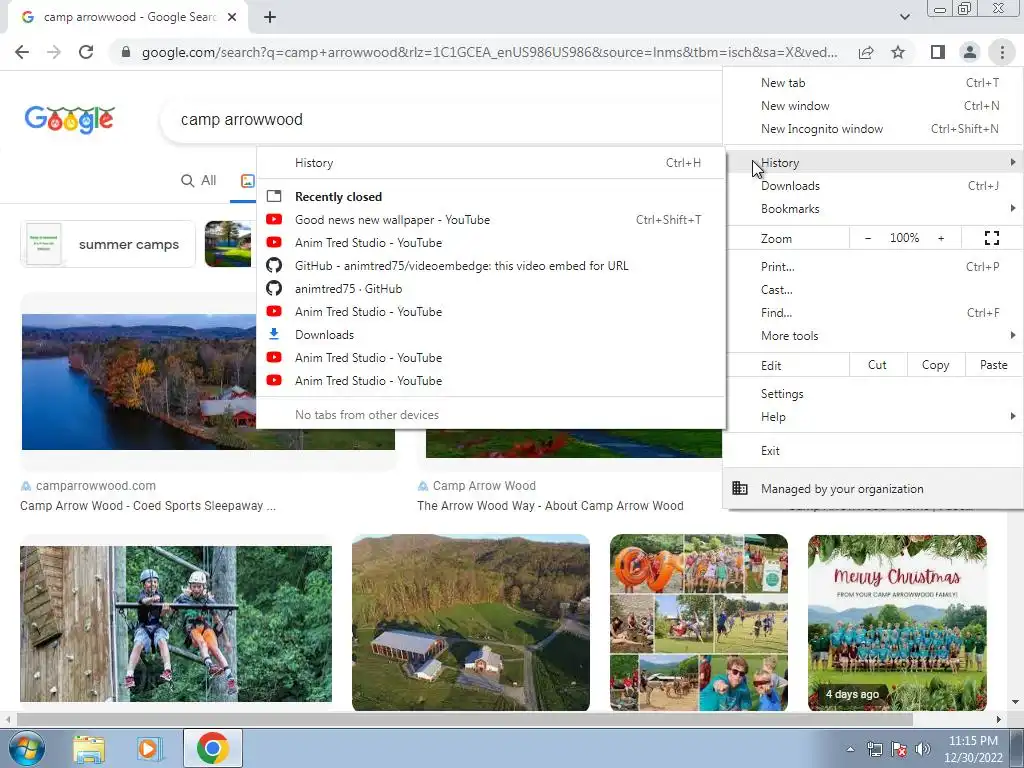Reopen the Downloads recently closed entry
The image size is (1024, 768).
click(491, 334)
